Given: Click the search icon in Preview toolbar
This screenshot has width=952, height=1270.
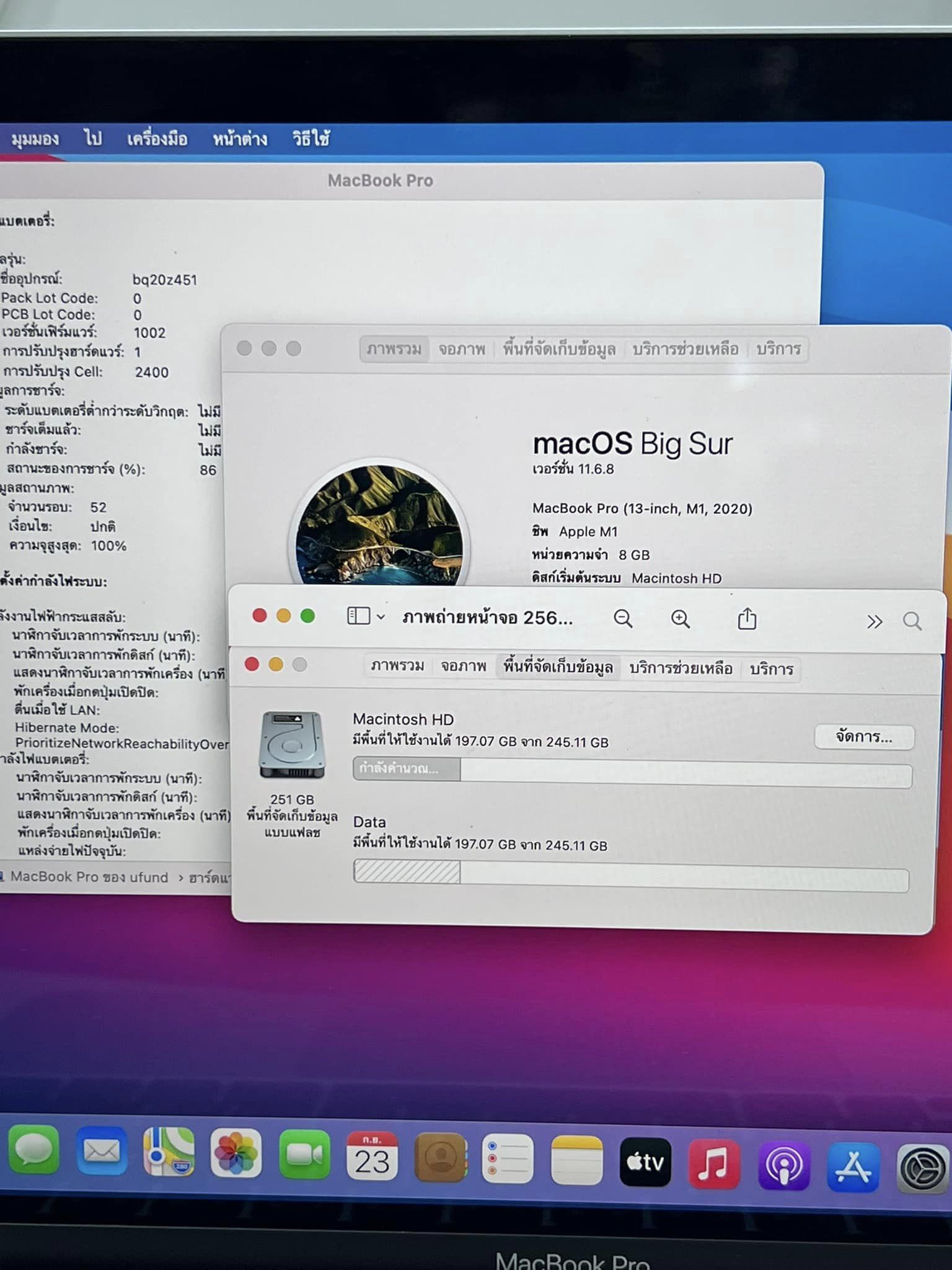Looking at the screenshot, I should click(912, 621).
